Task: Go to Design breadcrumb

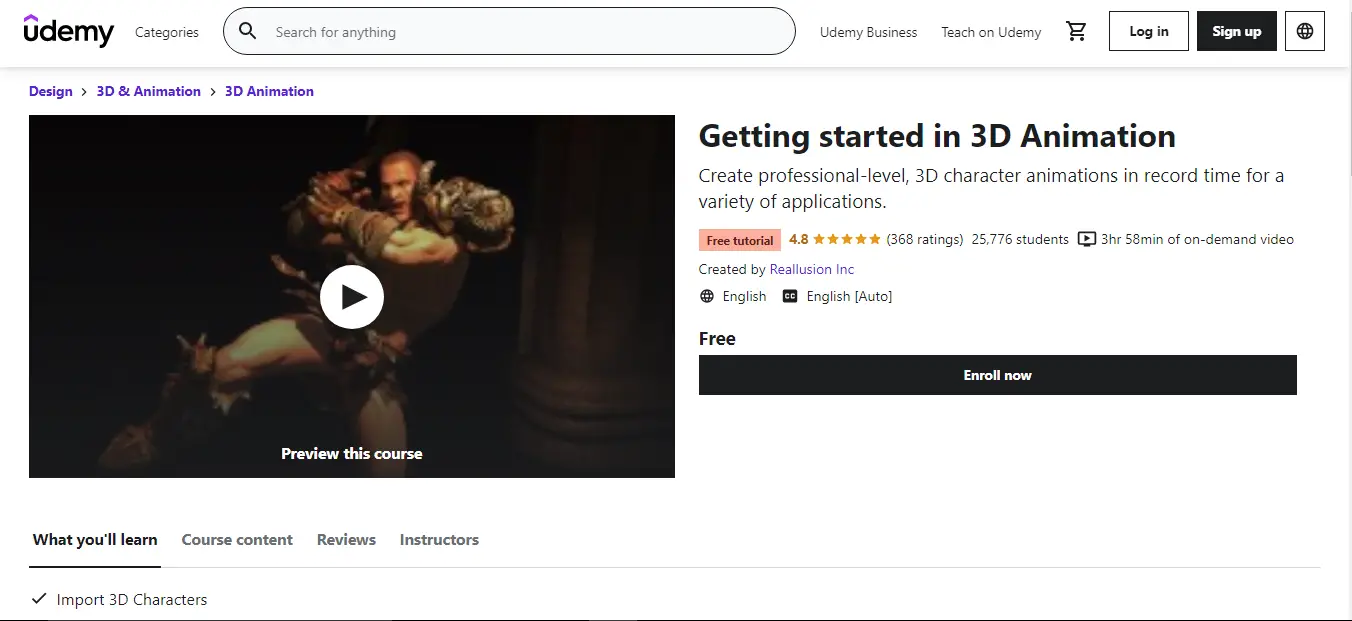Action: [x=51, y=91]
